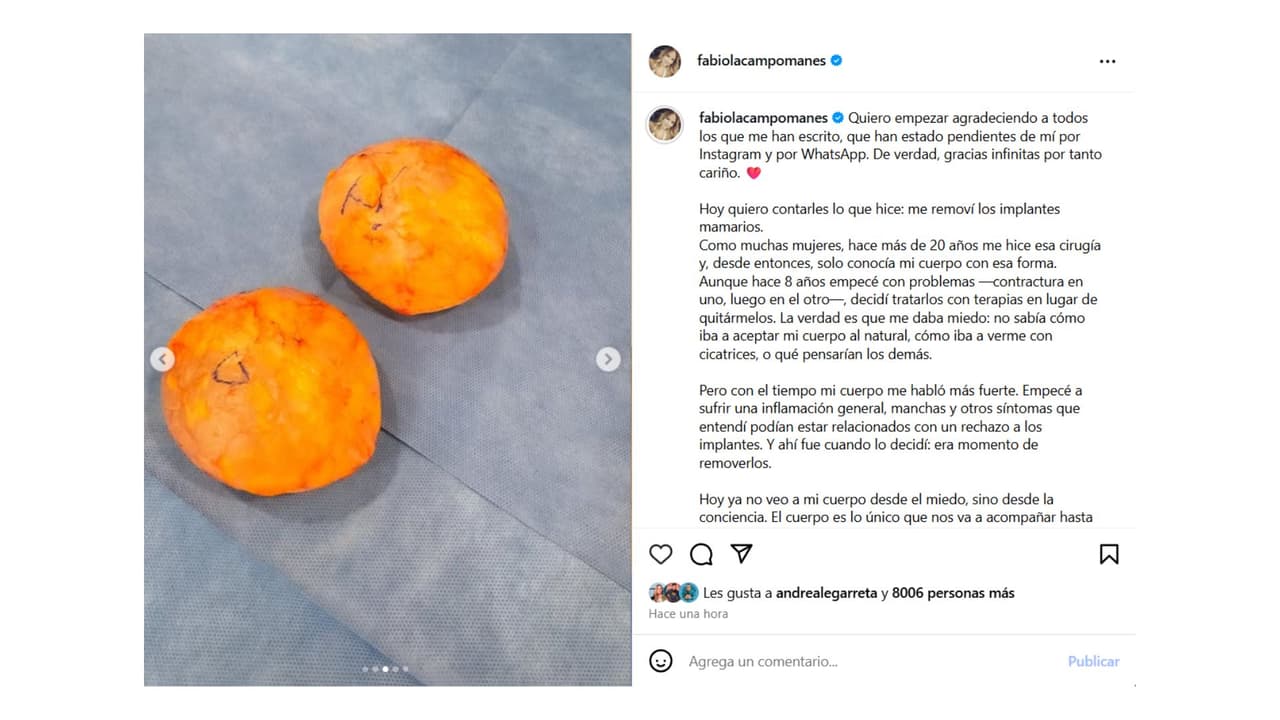1280x720 pixels.
Task: Open fabiolacampomanes username in caption
Action: [x=763, y=118]
